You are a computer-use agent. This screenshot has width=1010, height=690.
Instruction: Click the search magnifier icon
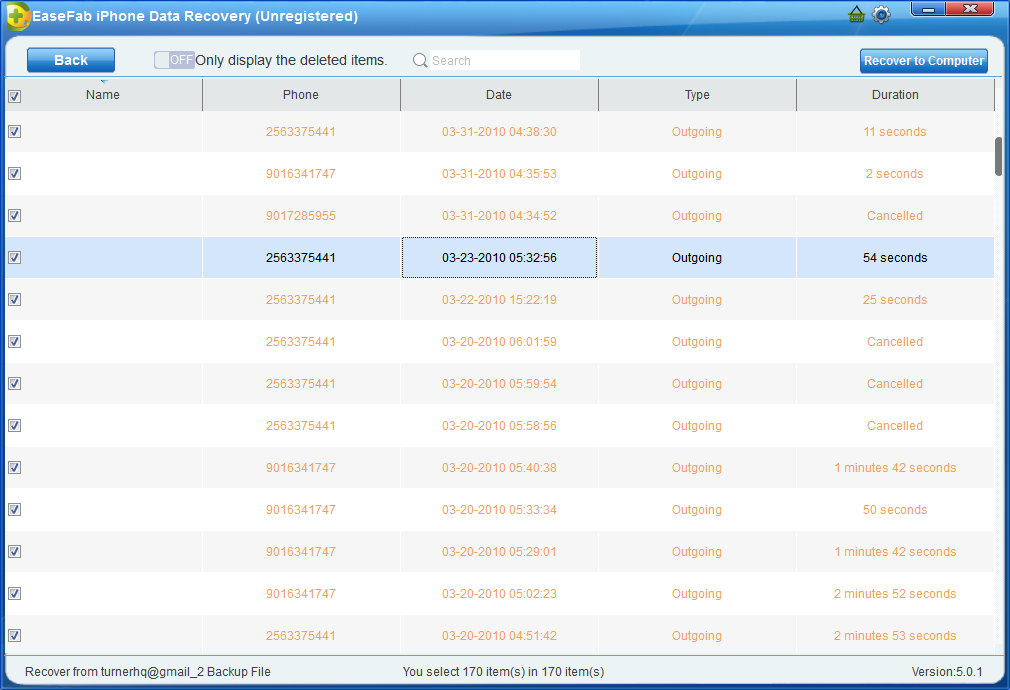click(420, 61)
